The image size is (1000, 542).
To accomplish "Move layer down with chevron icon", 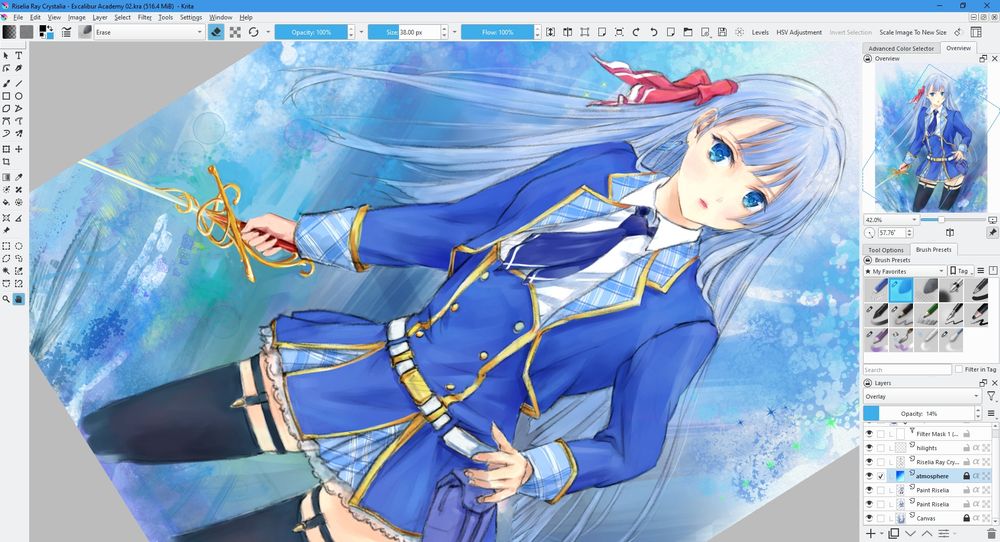I will tap(910, 533).
